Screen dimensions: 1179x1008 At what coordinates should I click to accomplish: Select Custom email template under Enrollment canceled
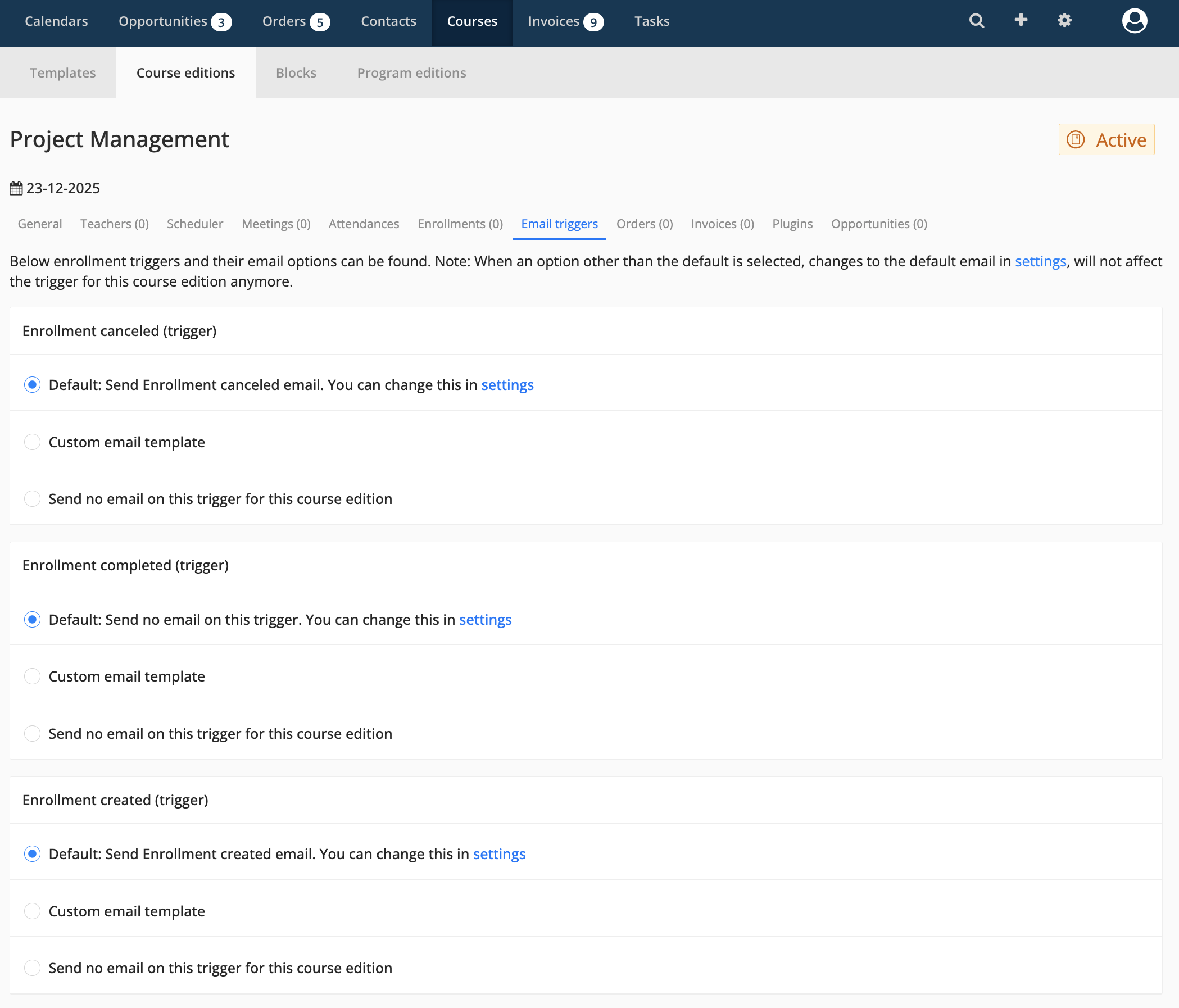point(33,442)
